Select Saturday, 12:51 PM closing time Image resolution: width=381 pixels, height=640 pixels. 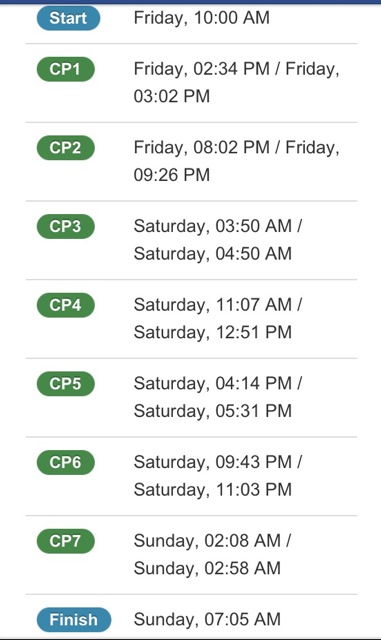pos(213,332)
